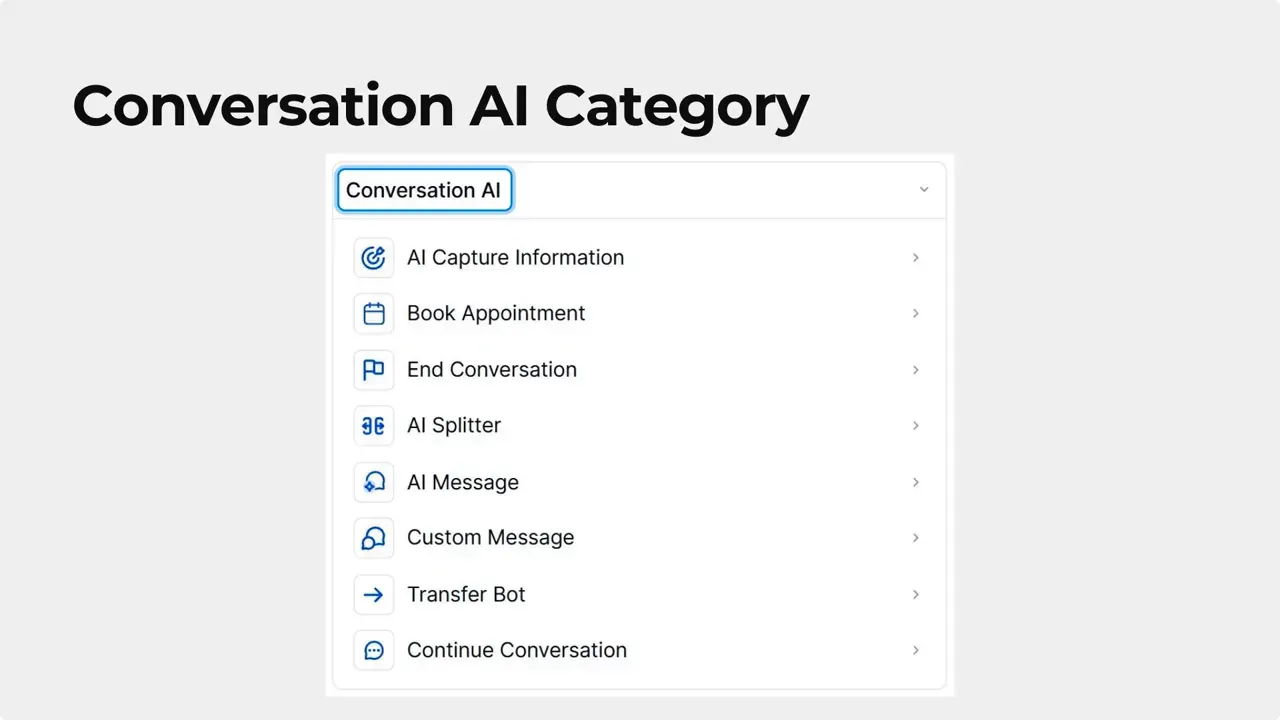
Task: Open the AI Message action
Action: coord(462,482)
